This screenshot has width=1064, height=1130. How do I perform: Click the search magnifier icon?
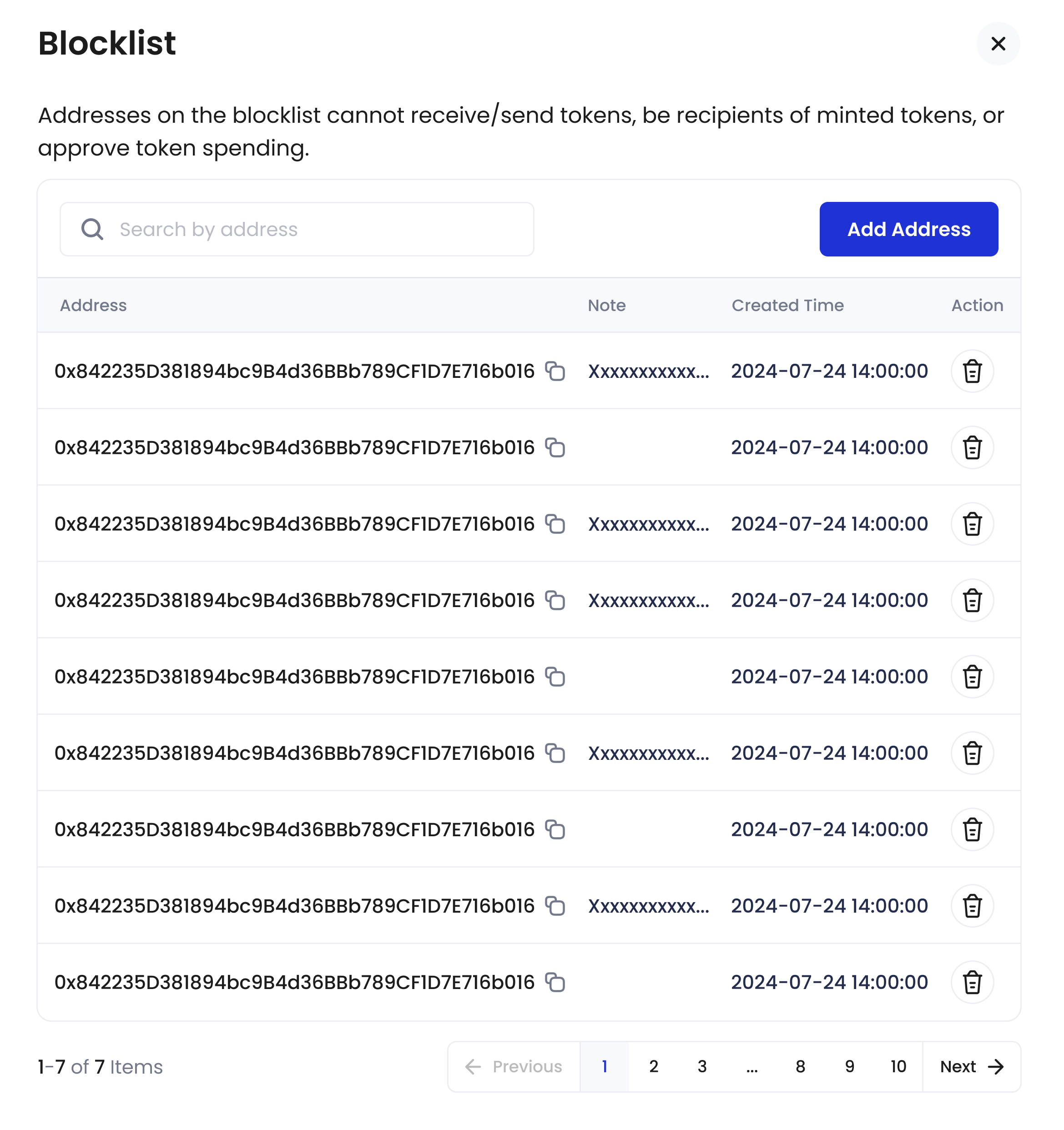pyautogui.click(x=92, y=229)
